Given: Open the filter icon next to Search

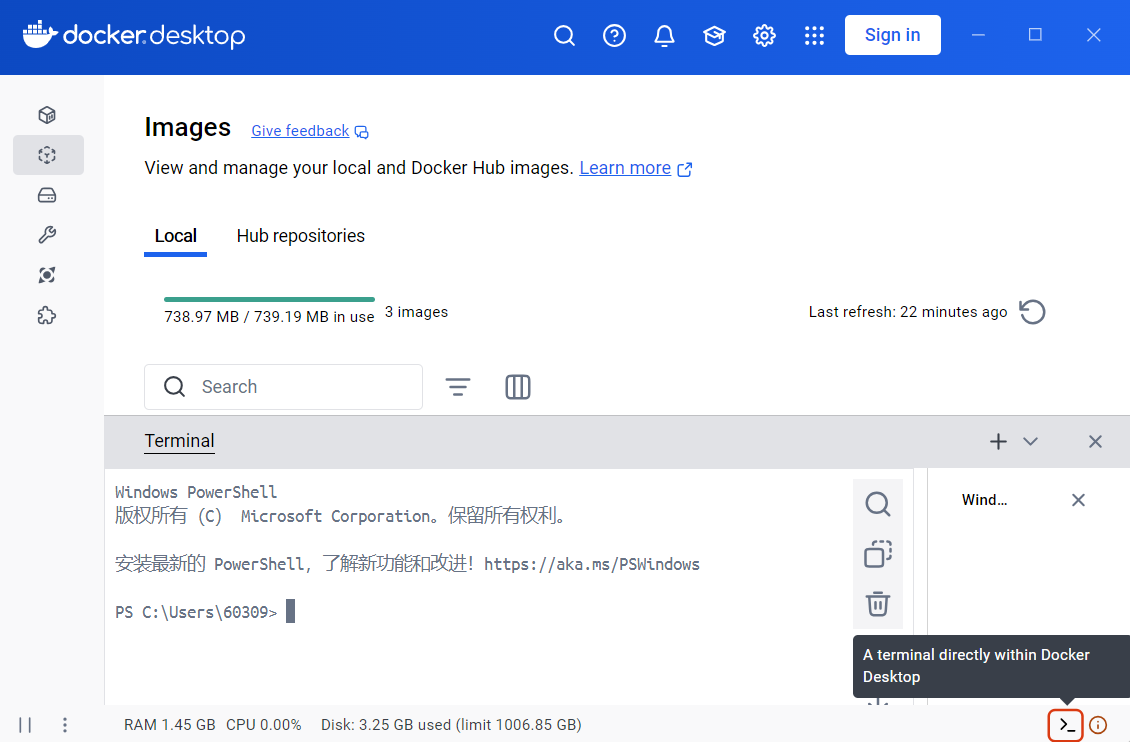Looking at the screenshot, I should click(x=458, y=387).
